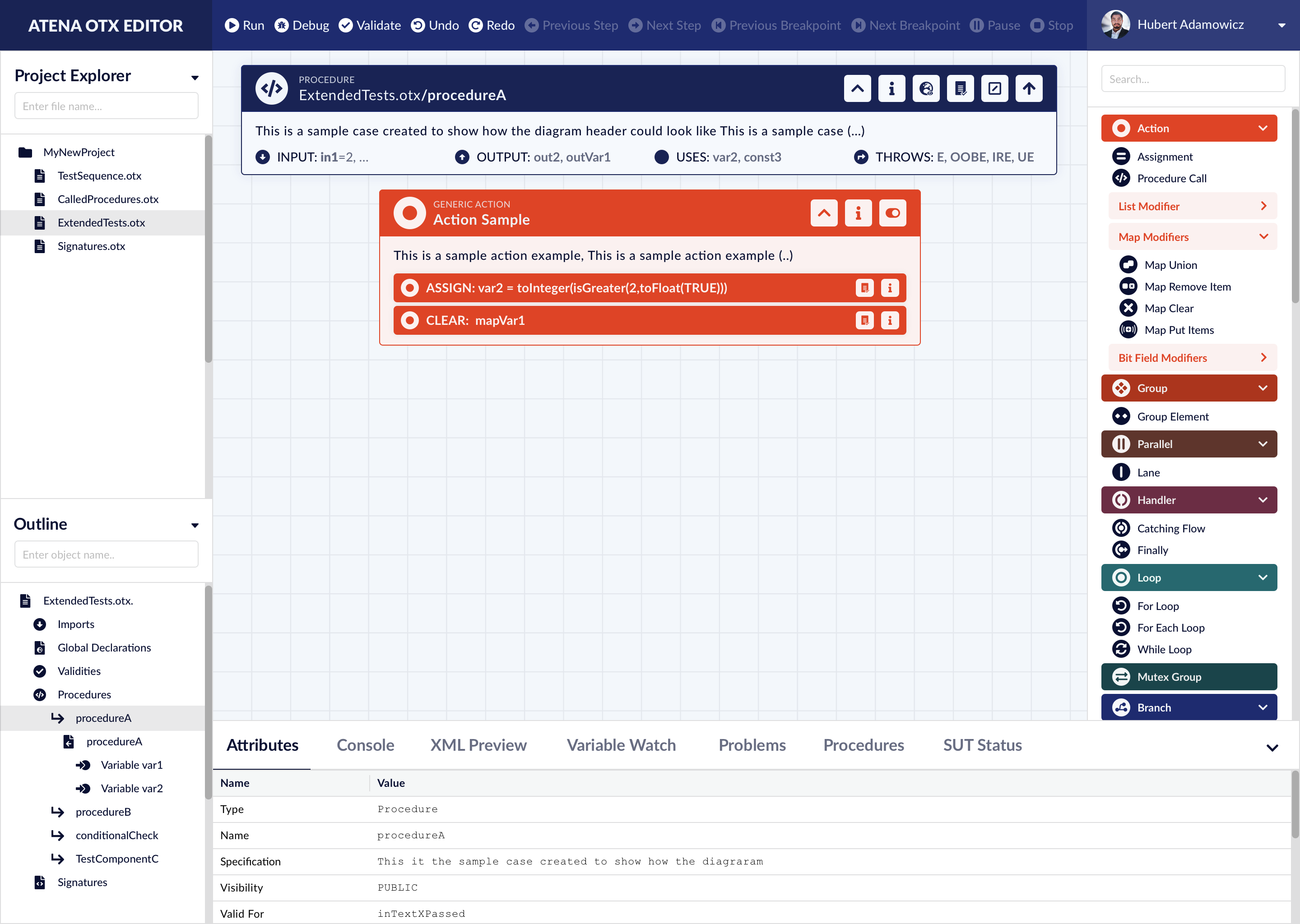1300x924 pixels.
Task: Click the Enter object name field
Action: 107,554
